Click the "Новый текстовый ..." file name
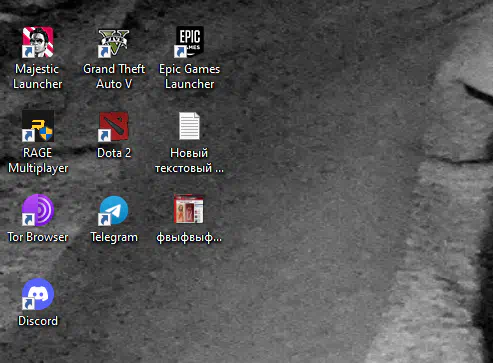The height and width of the screenshot is (363, 493). tap(189, 160)
